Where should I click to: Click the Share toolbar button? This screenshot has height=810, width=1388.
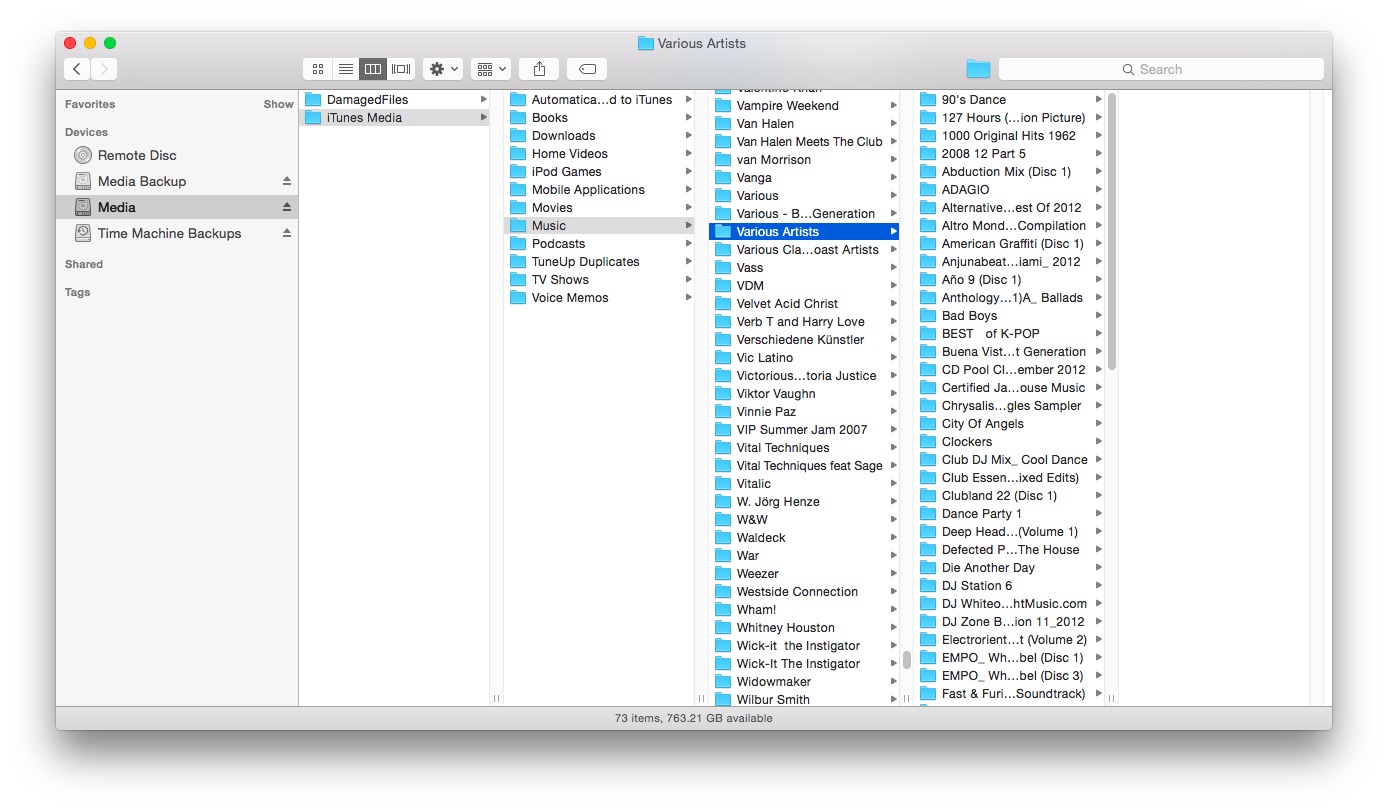(x=539, y=69)
